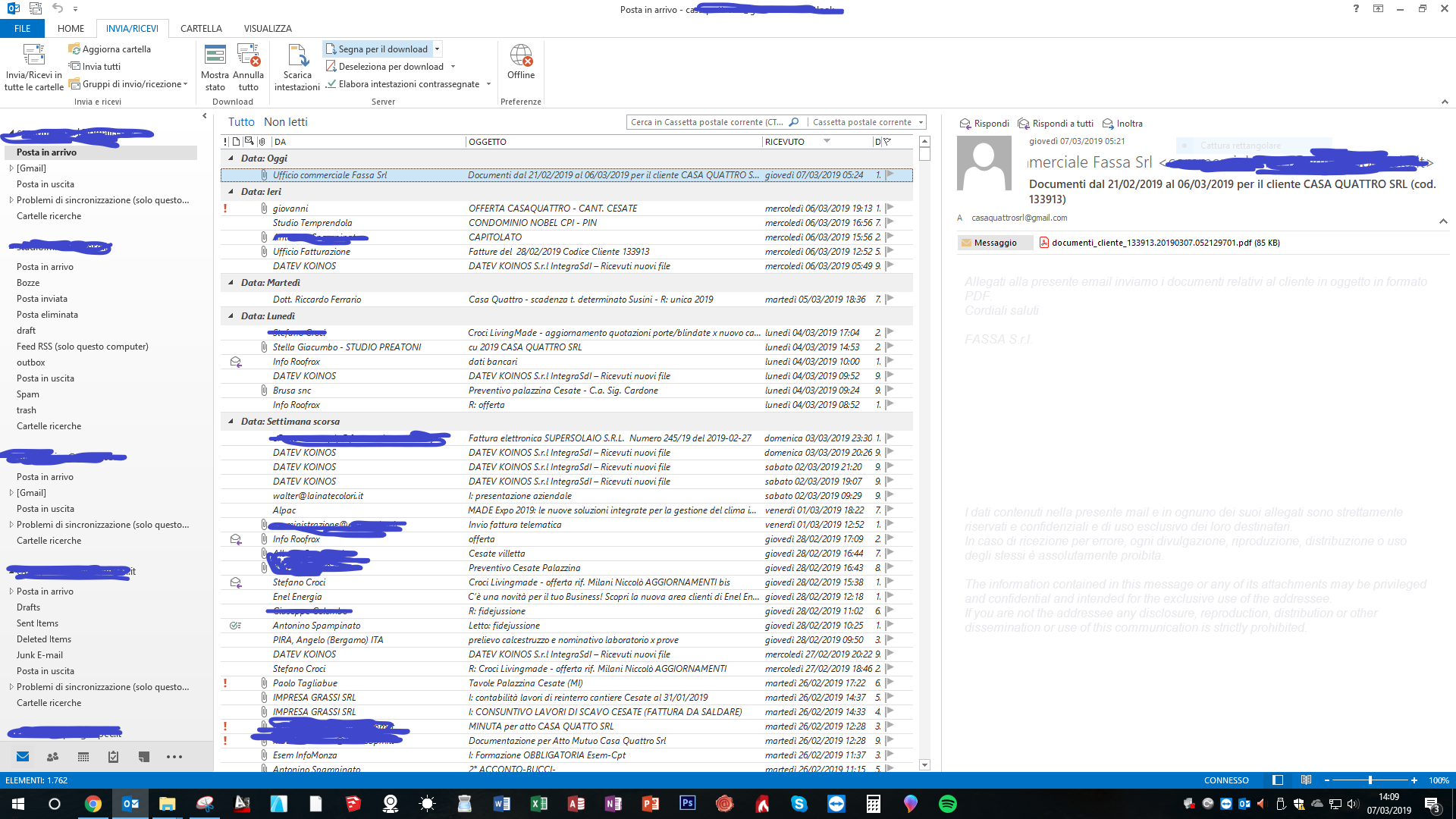Select the Posta in arrivo folder at top

[101, 152]
